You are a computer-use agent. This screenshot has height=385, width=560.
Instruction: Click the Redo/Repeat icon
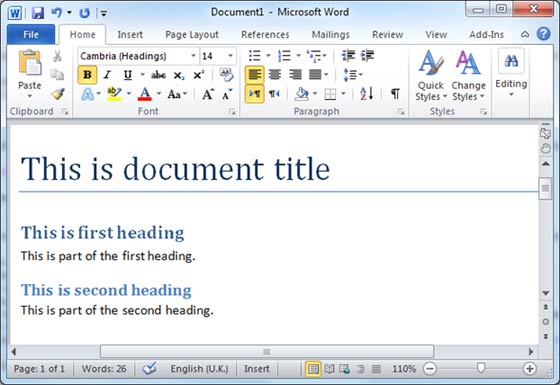(84, 13)
